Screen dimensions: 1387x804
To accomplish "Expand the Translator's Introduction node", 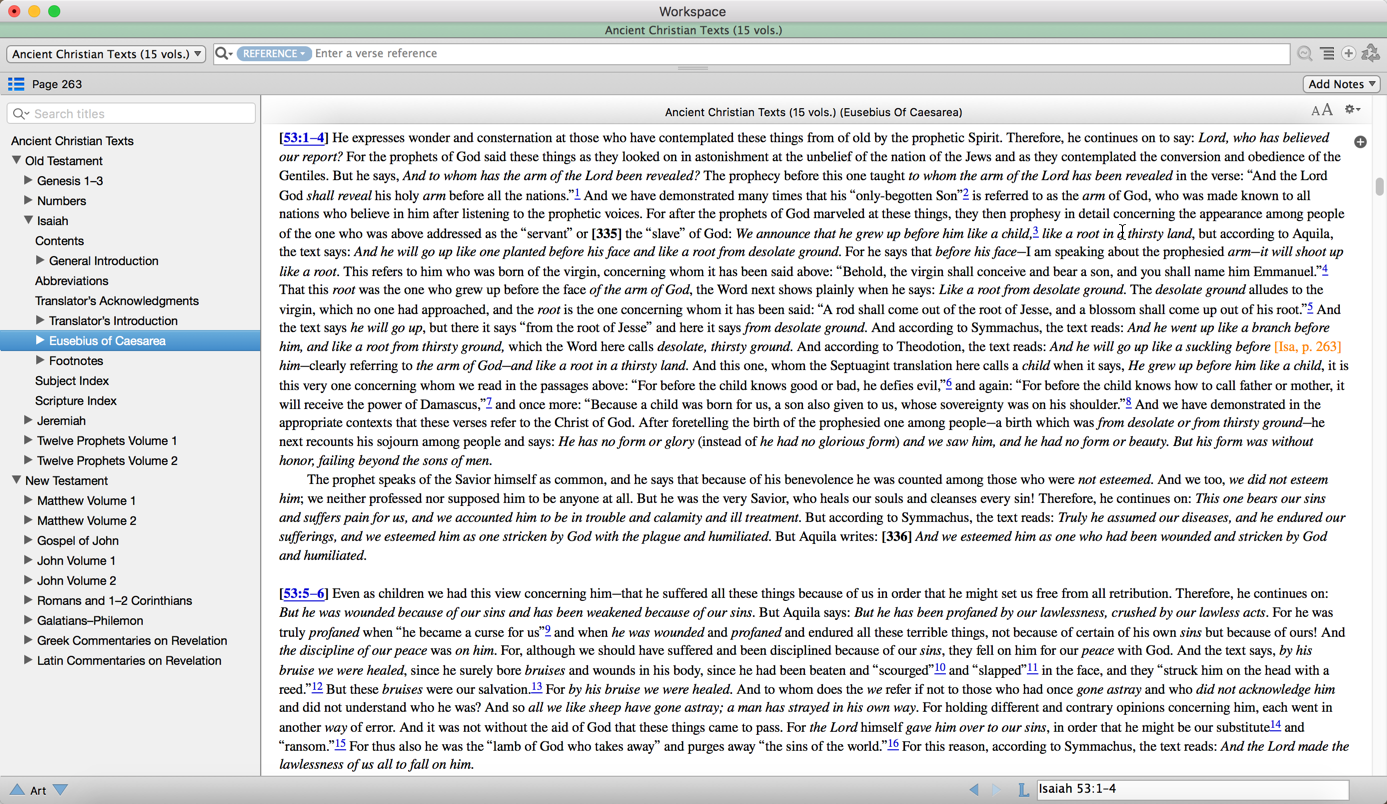I will pyautogui.click(x=40, y=320).
